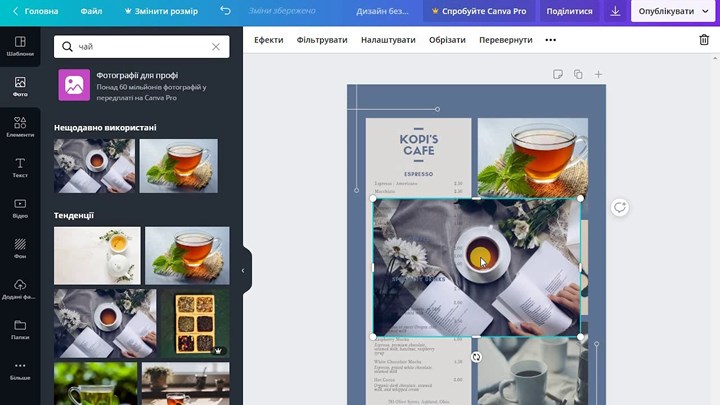Delete selected image with trash icon
This screenshot has height=405, width=720.
(x=703, y=40)
